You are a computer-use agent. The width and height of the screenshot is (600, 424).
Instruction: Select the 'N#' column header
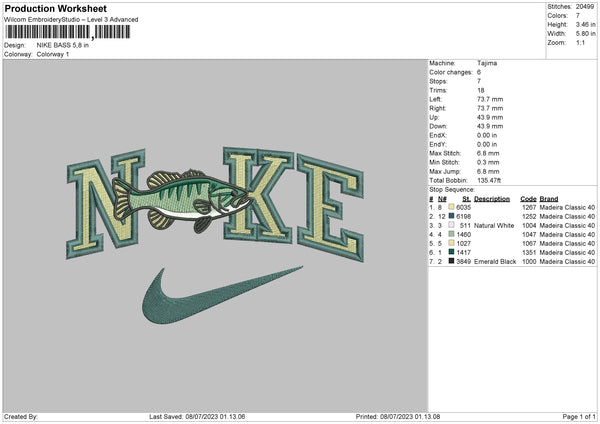[x=442, y=199]
